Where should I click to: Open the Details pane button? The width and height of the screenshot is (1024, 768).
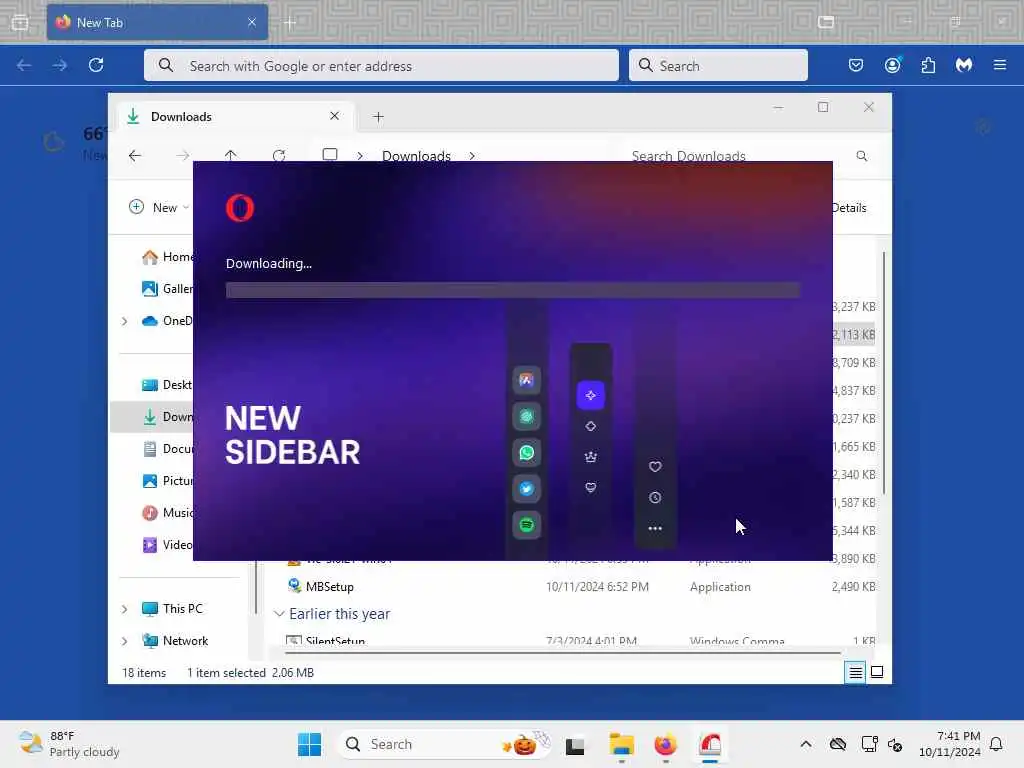click(849, 208)
